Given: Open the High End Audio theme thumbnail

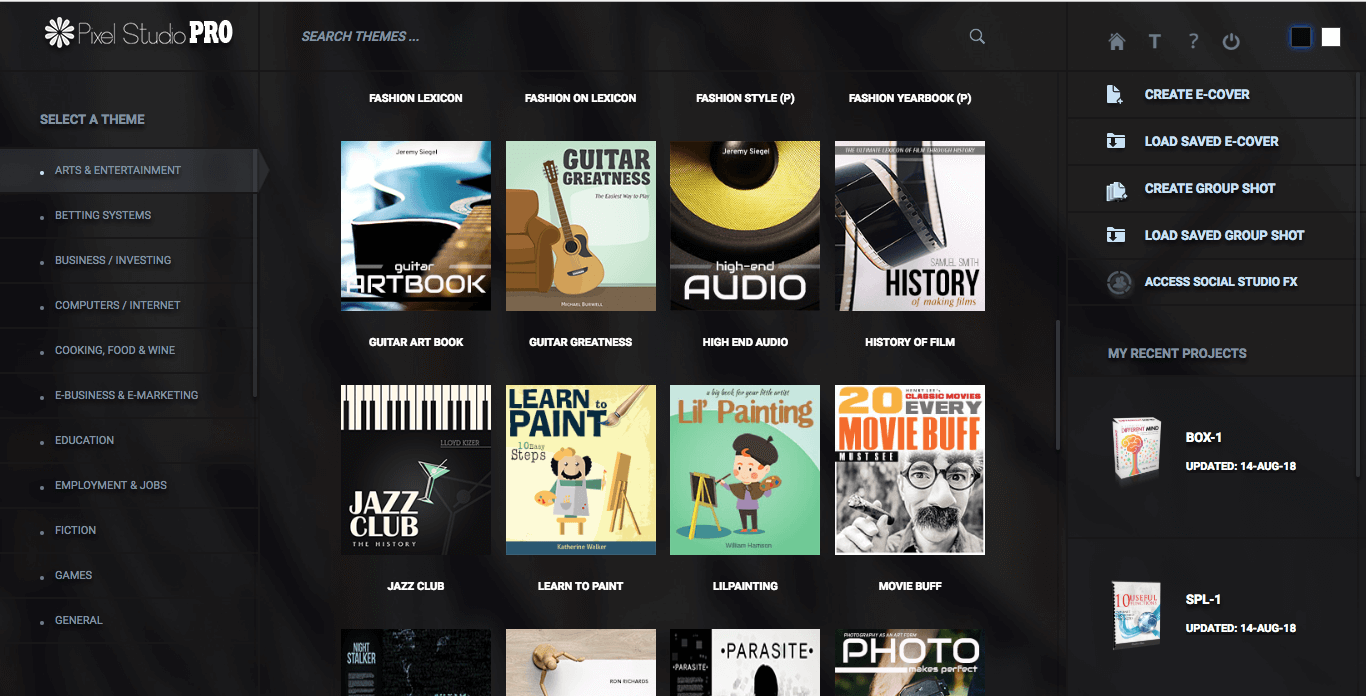Looking at the screenshot, I should [745, 226].
